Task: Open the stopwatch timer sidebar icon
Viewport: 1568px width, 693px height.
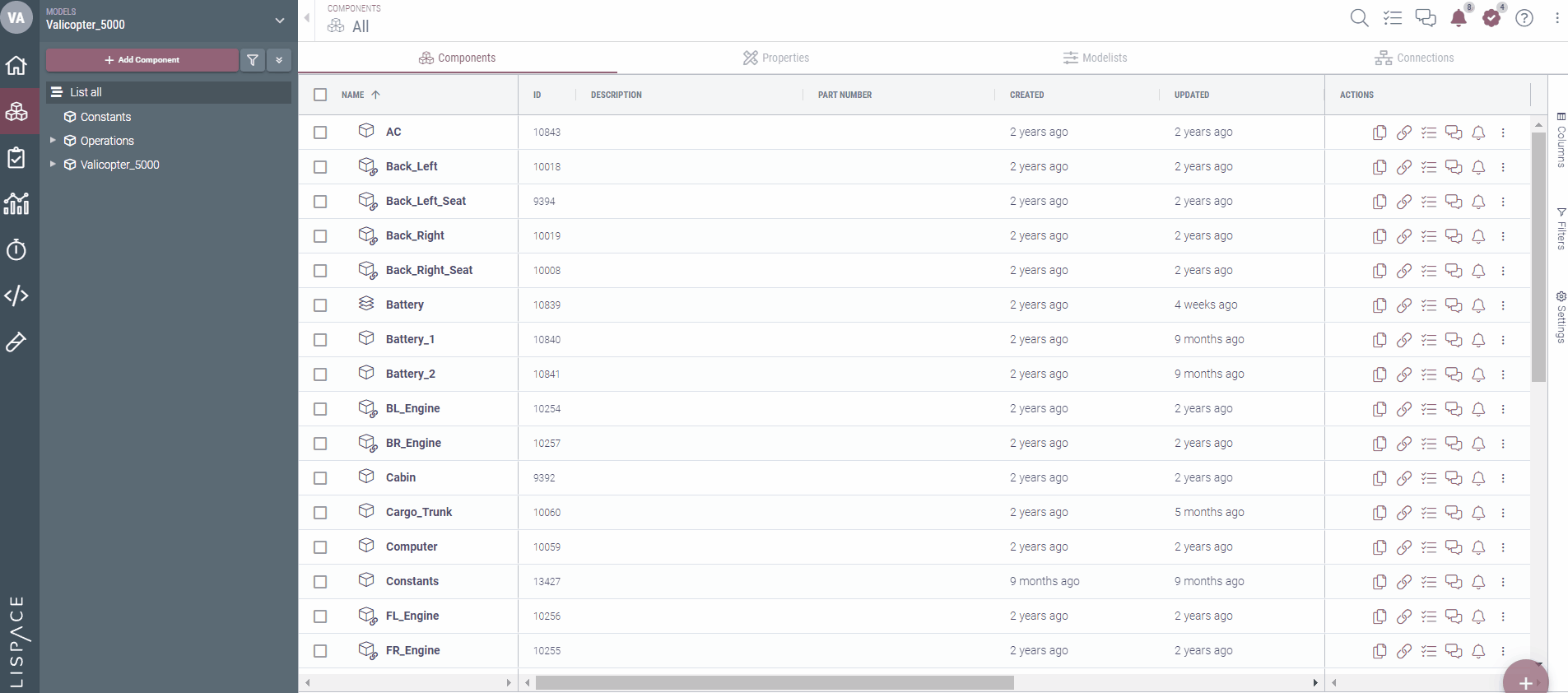Action: (x=16, y=249)
